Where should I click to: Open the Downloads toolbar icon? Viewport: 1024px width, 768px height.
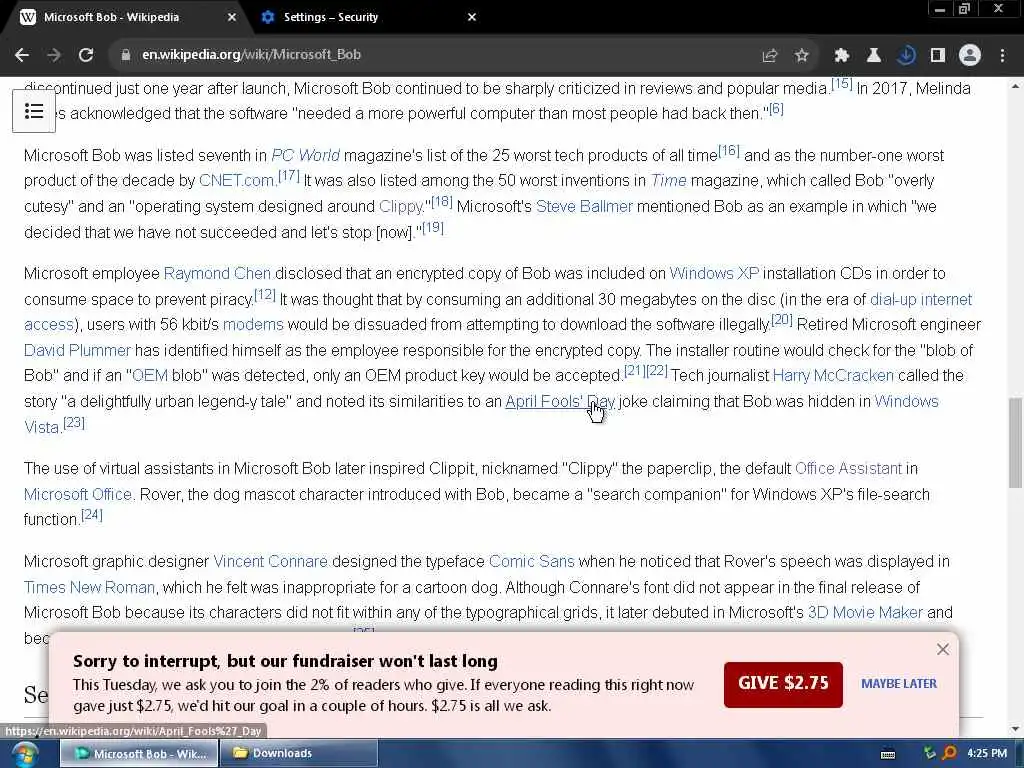pyautogui.click(x=906, y=56)
